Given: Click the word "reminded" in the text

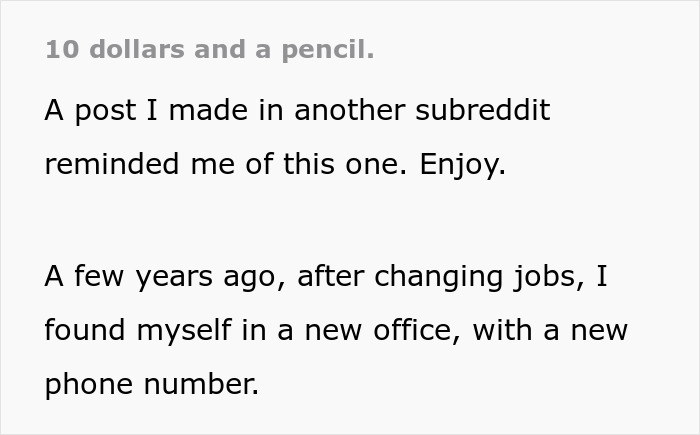Looking at the screenshot, I should coord(111,164).
